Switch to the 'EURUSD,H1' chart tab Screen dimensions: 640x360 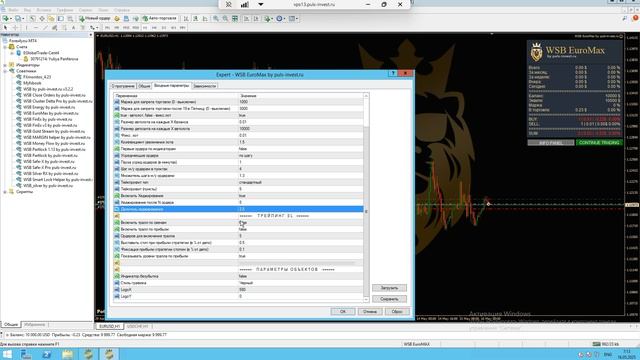tap(109, 327)
